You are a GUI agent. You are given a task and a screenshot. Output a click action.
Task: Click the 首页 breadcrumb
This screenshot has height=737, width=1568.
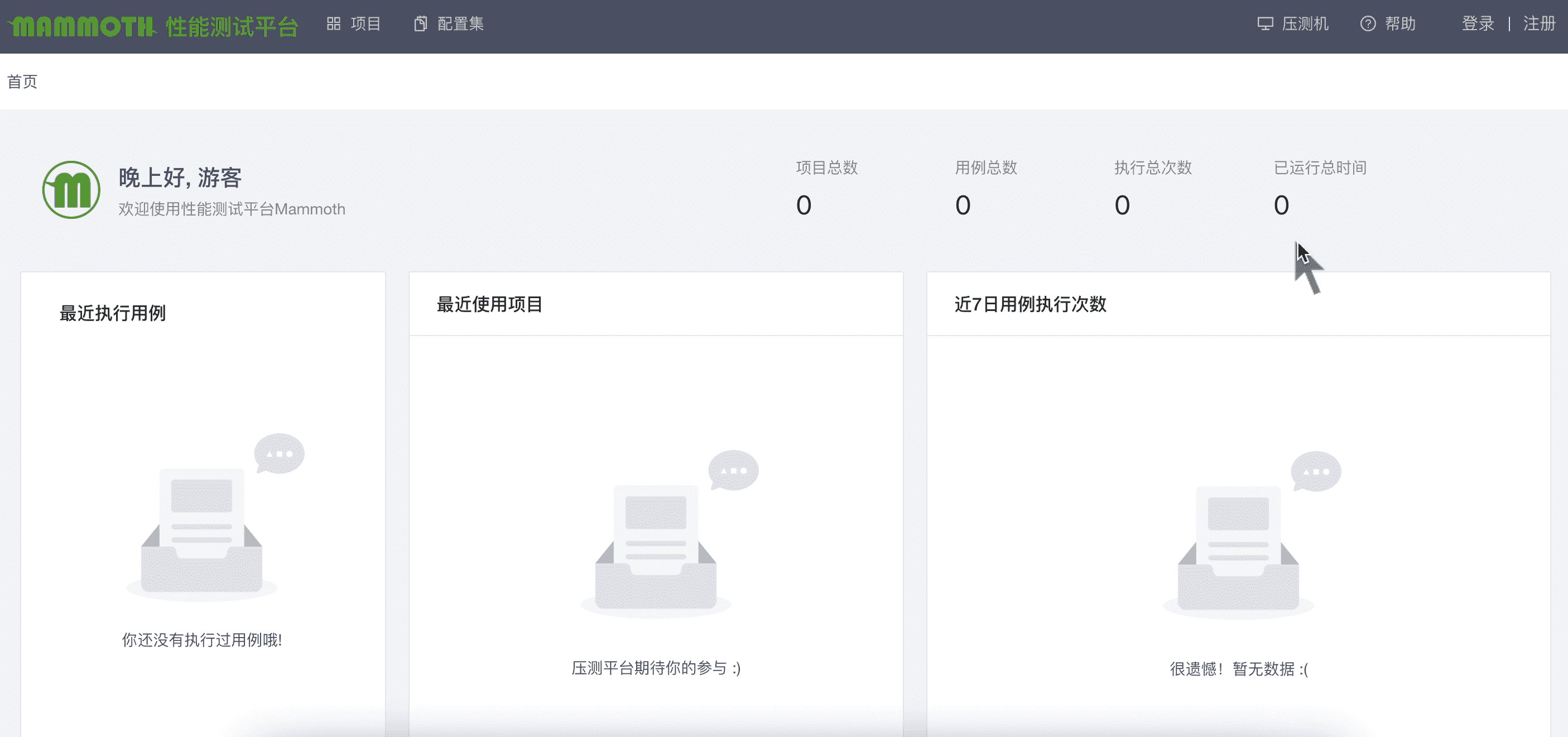click(22, 82)
